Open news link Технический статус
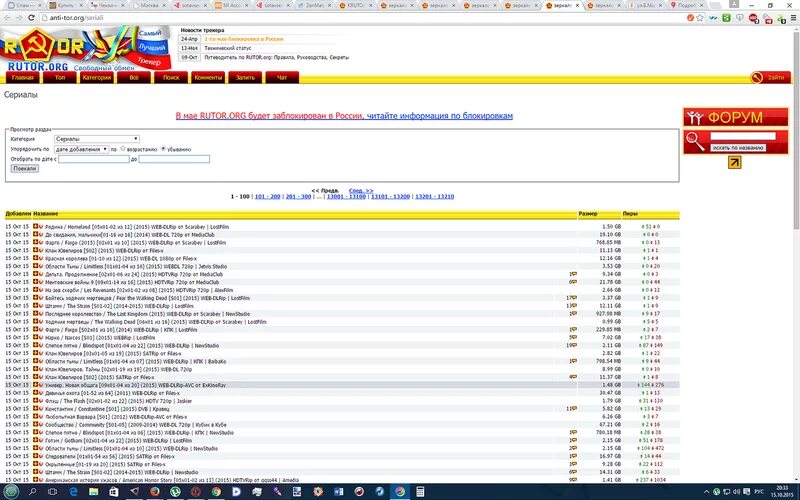This screenshot has width=800, height=500. [x=228, y=48]
